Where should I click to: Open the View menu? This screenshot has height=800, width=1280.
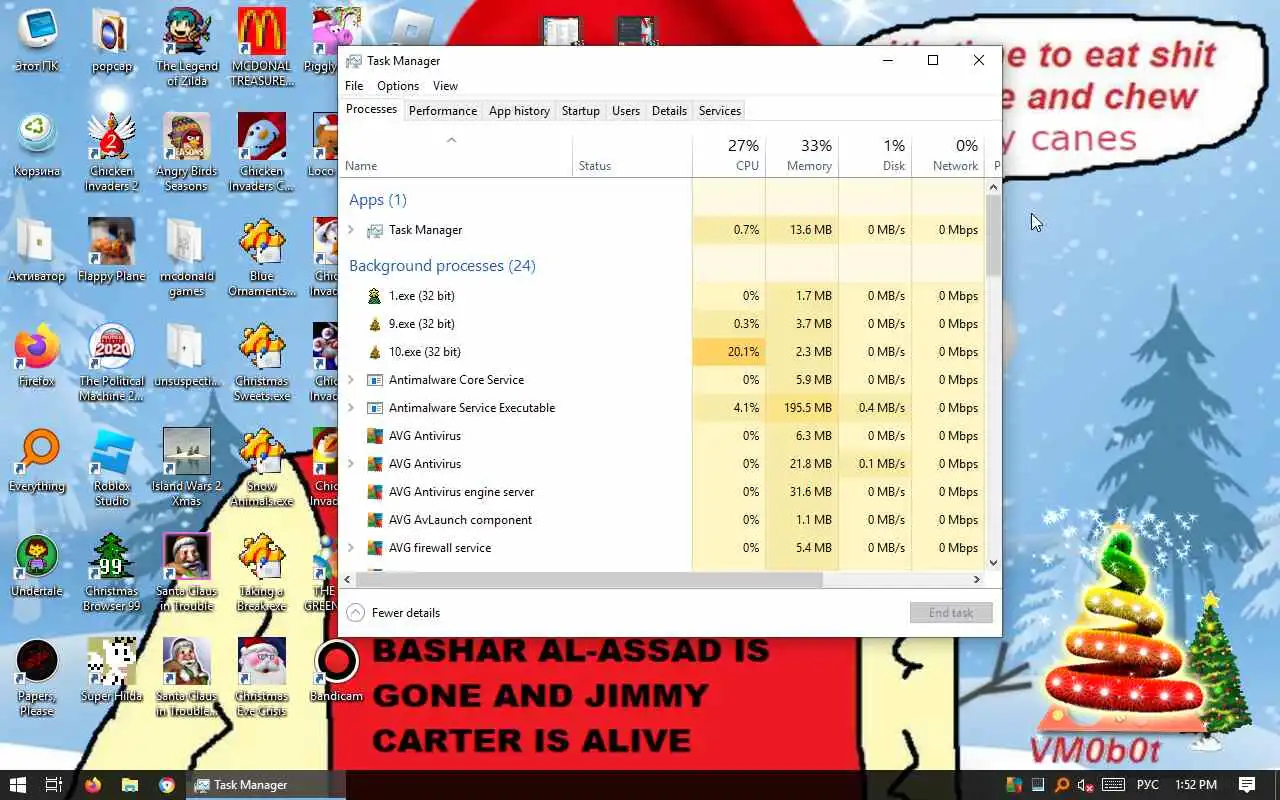click(x=445, y=86)
